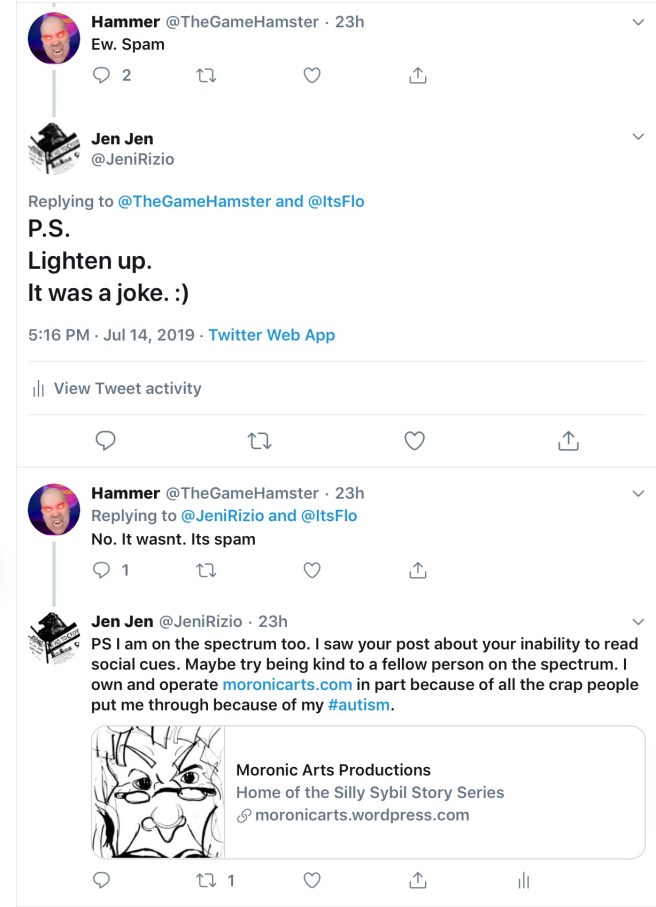Image resolution: width=656 pixels, height=907 pixels.
Task: Open Moronic Arts Productions link card
Action: tap(368, 792)
